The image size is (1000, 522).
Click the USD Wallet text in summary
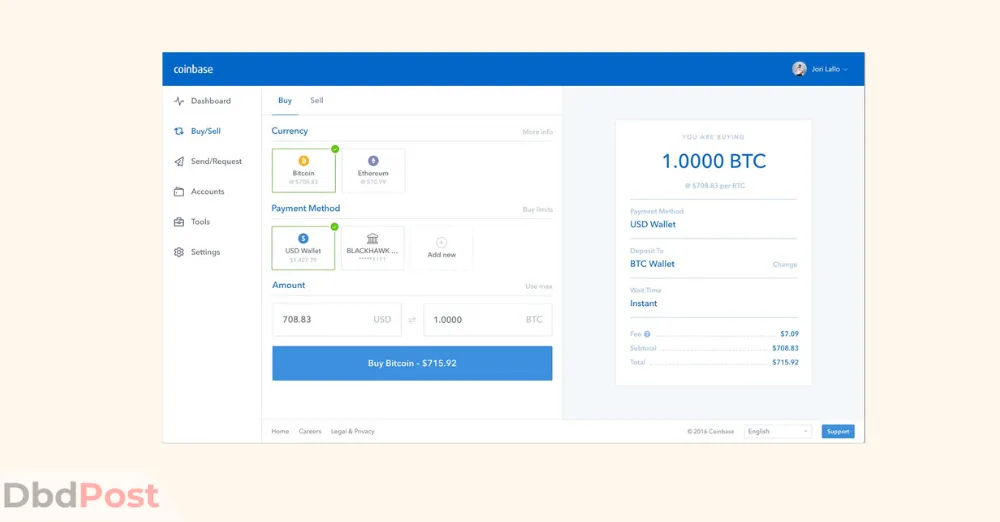653,225
